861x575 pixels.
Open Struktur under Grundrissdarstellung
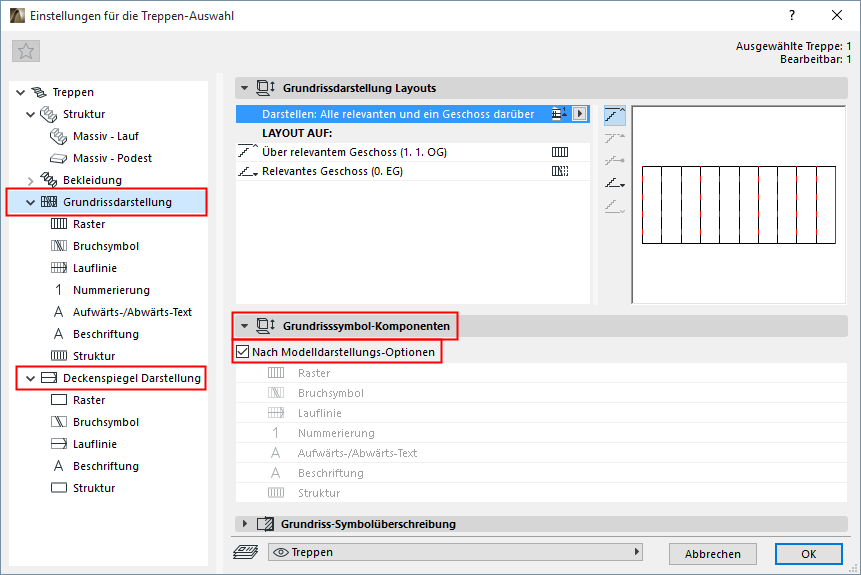94,356
